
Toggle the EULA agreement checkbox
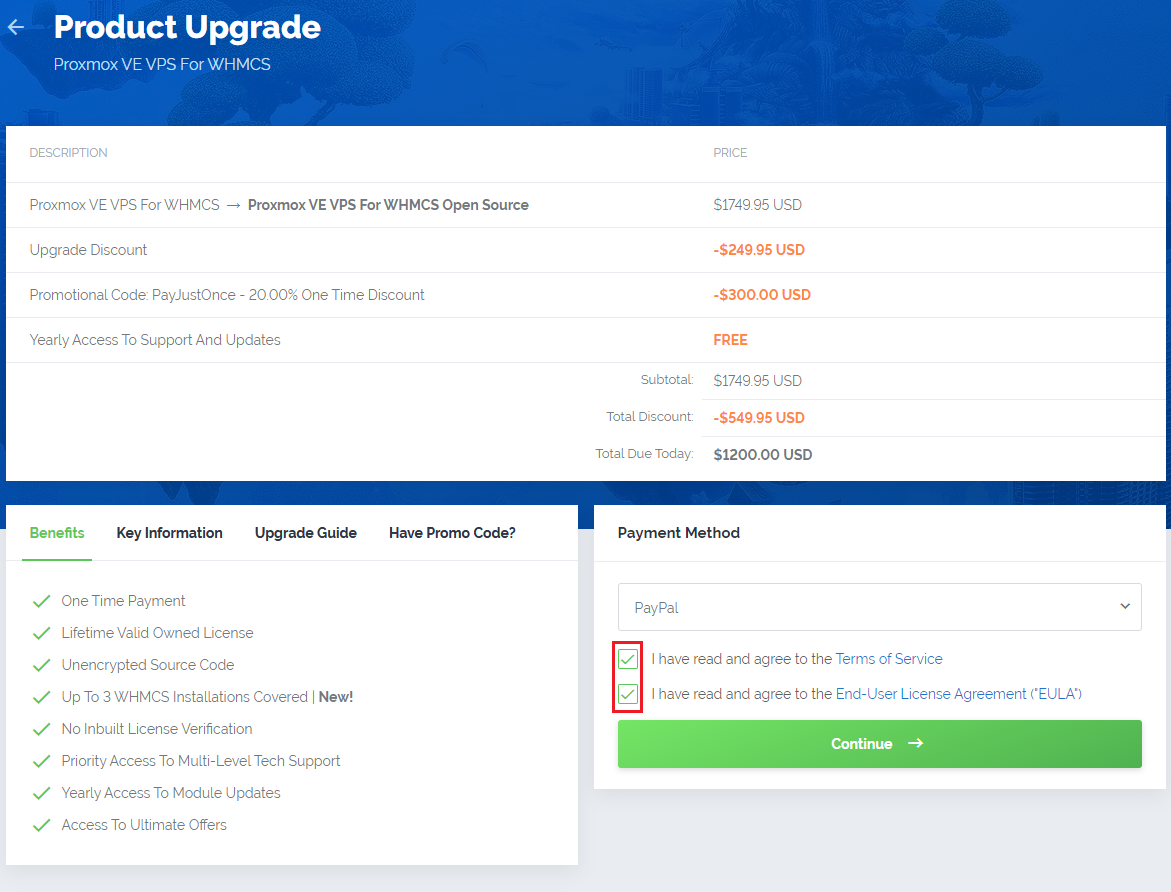point(628,694)
